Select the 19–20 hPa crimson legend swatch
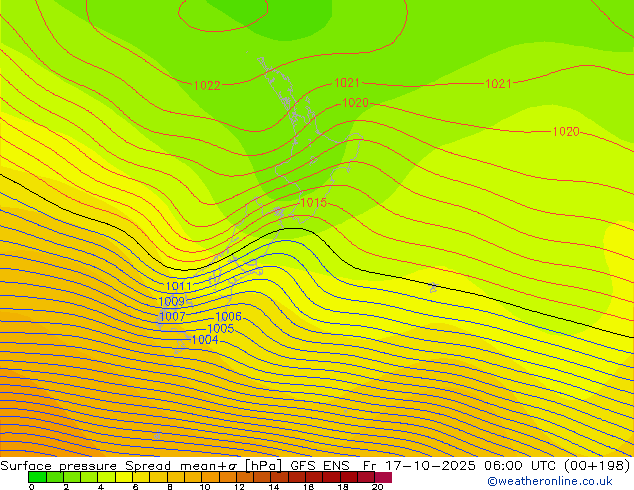The height and width of the screenshot is (490, 634). [x=366, y=477]
